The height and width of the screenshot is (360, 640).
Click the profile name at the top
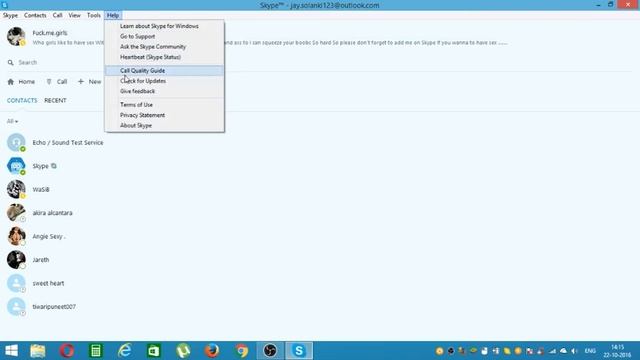click(50, 33)
